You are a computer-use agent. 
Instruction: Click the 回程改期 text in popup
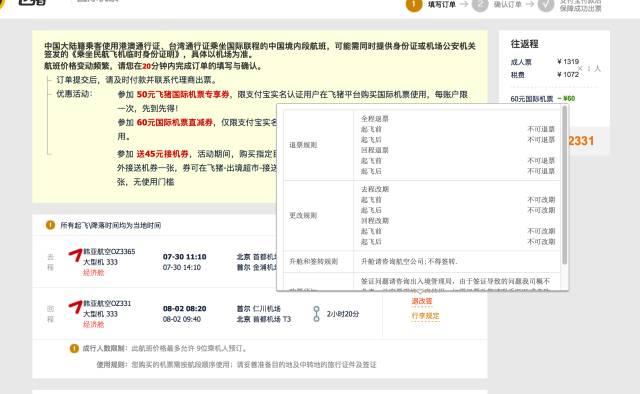point(375,220)
